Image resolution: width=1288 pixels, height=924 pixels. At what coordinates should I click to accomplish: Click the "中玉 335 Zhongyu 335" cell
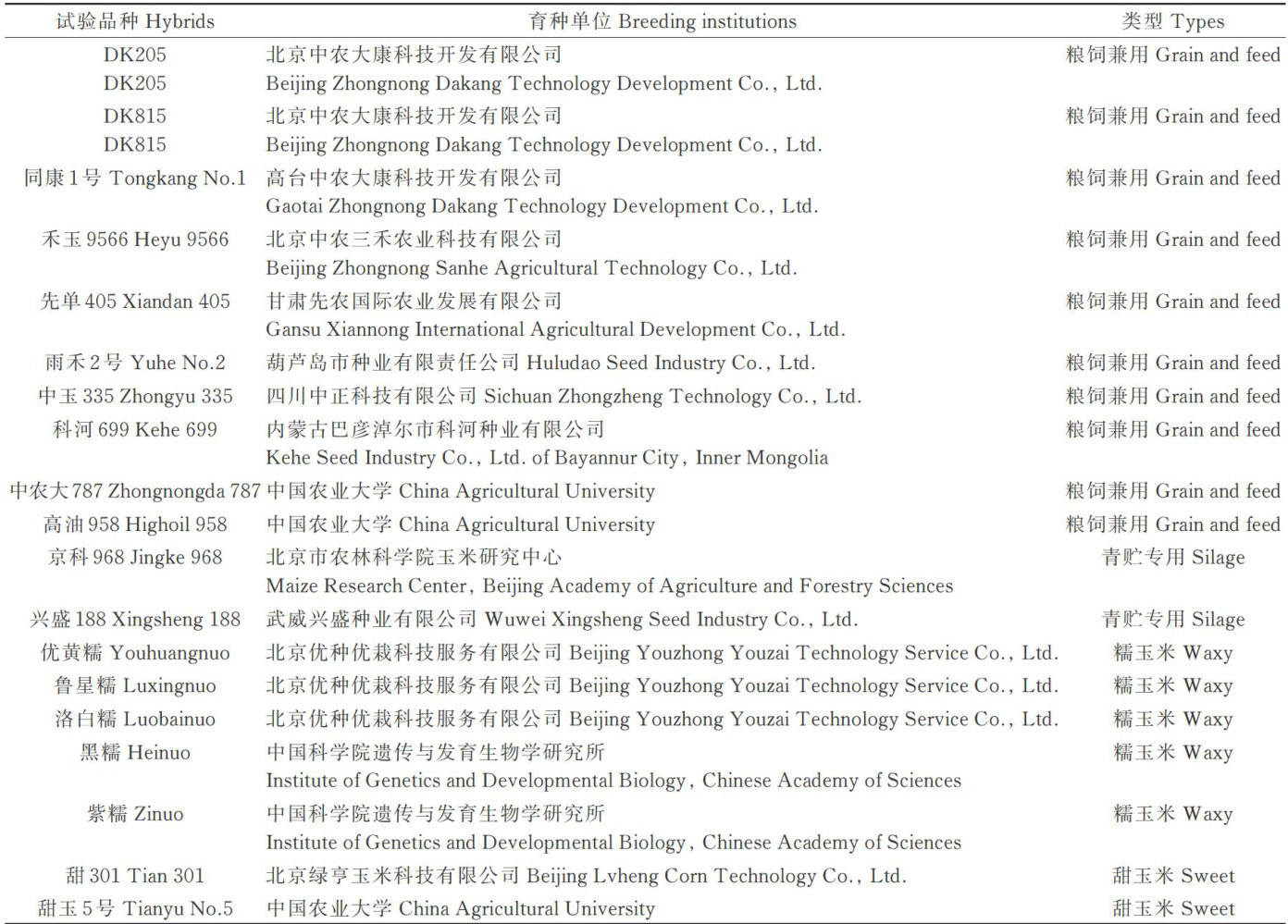135,397
